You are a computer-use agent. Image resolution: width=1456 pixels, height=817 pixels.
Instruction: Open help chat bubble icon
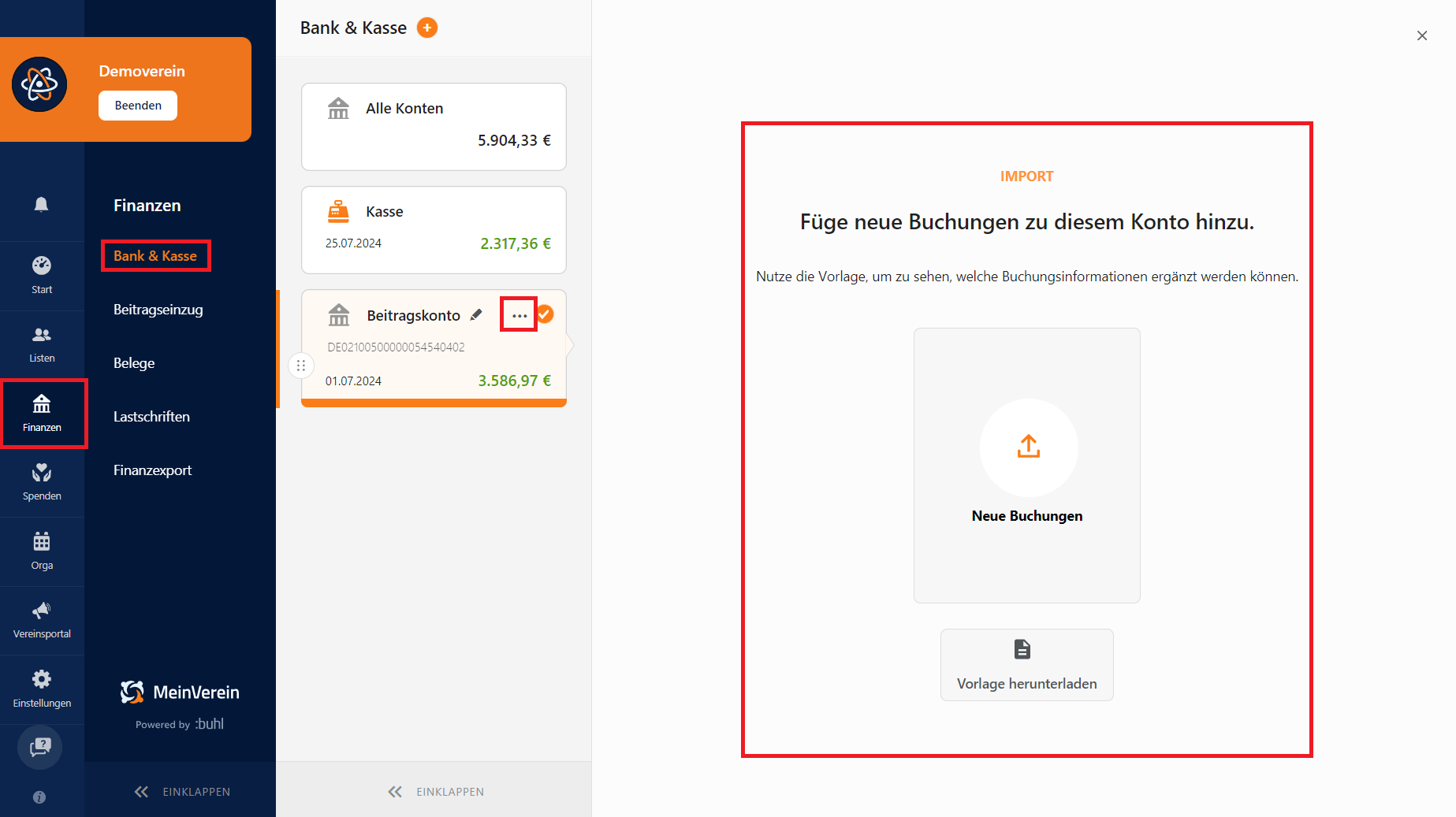(40, 747)
